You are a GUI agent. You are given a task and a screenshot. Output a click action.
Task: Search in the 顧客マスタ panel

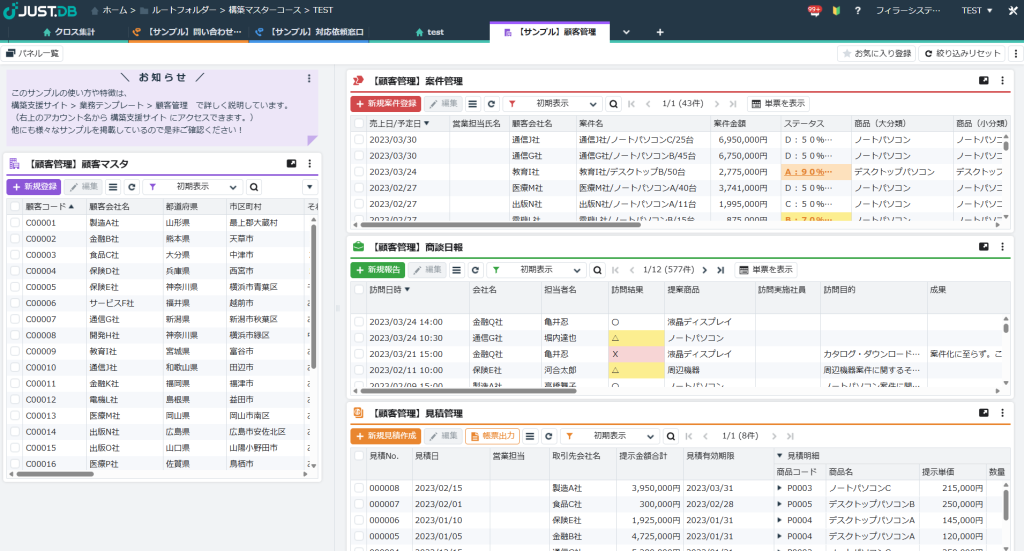pyautogui.click(x=254, y=187)
